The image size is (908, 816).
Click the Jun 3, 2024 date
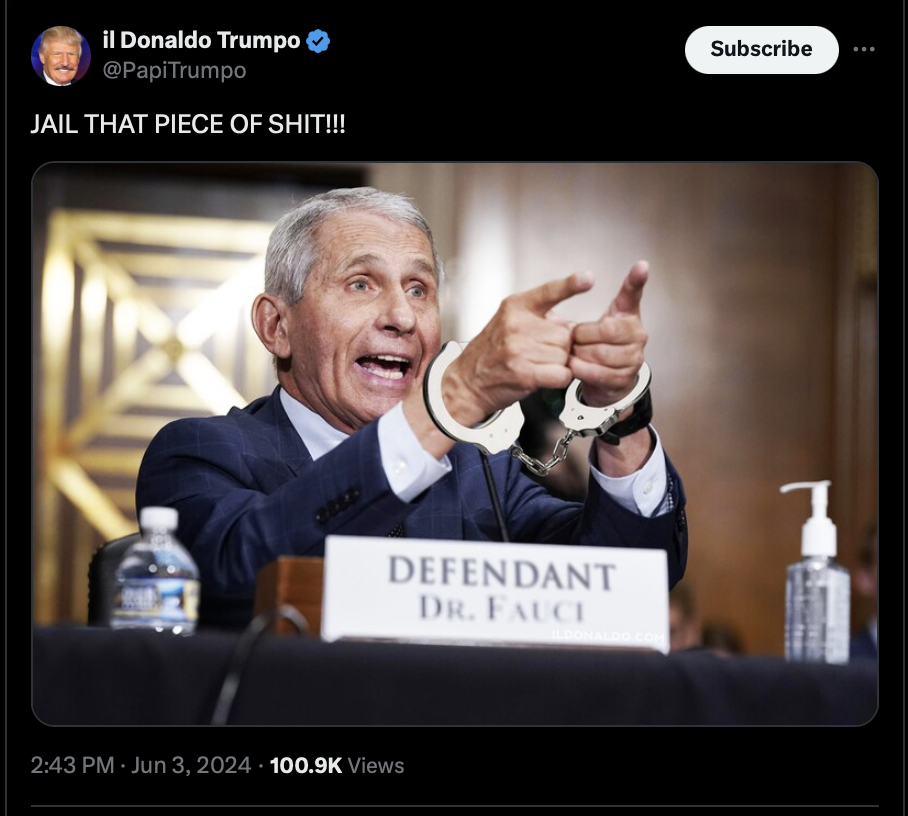pyautogui.click(x=191, y=765)
